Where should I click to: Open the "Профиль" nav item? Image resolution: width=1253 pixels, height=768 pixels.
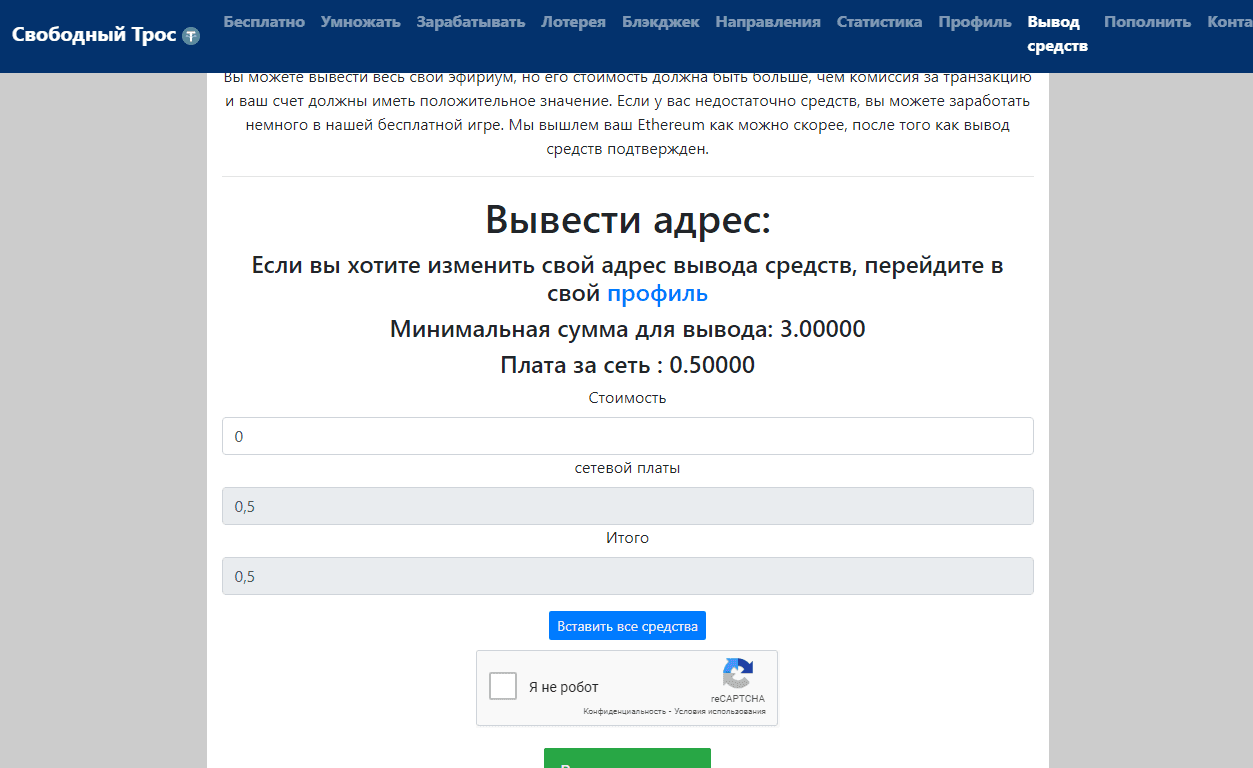click(x=975, y=22)
